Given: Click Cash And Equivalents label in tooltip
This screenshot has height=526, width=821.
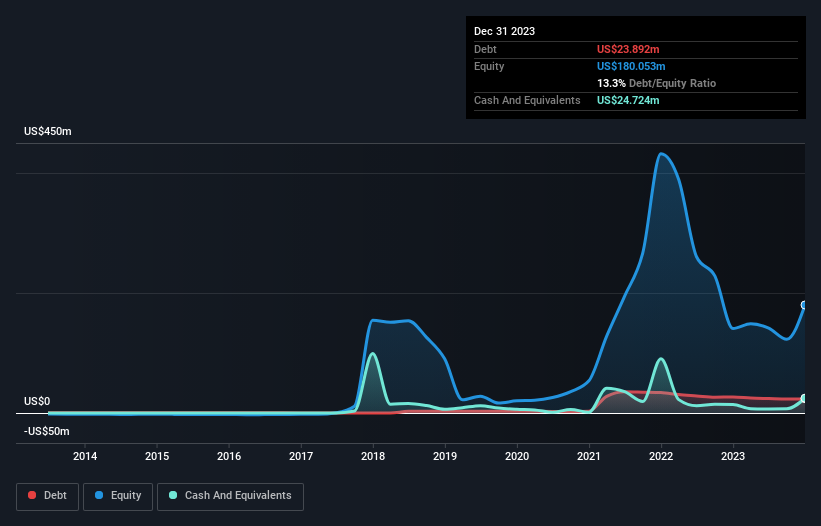Looking at the screenshot, I should tap(527, 100).
